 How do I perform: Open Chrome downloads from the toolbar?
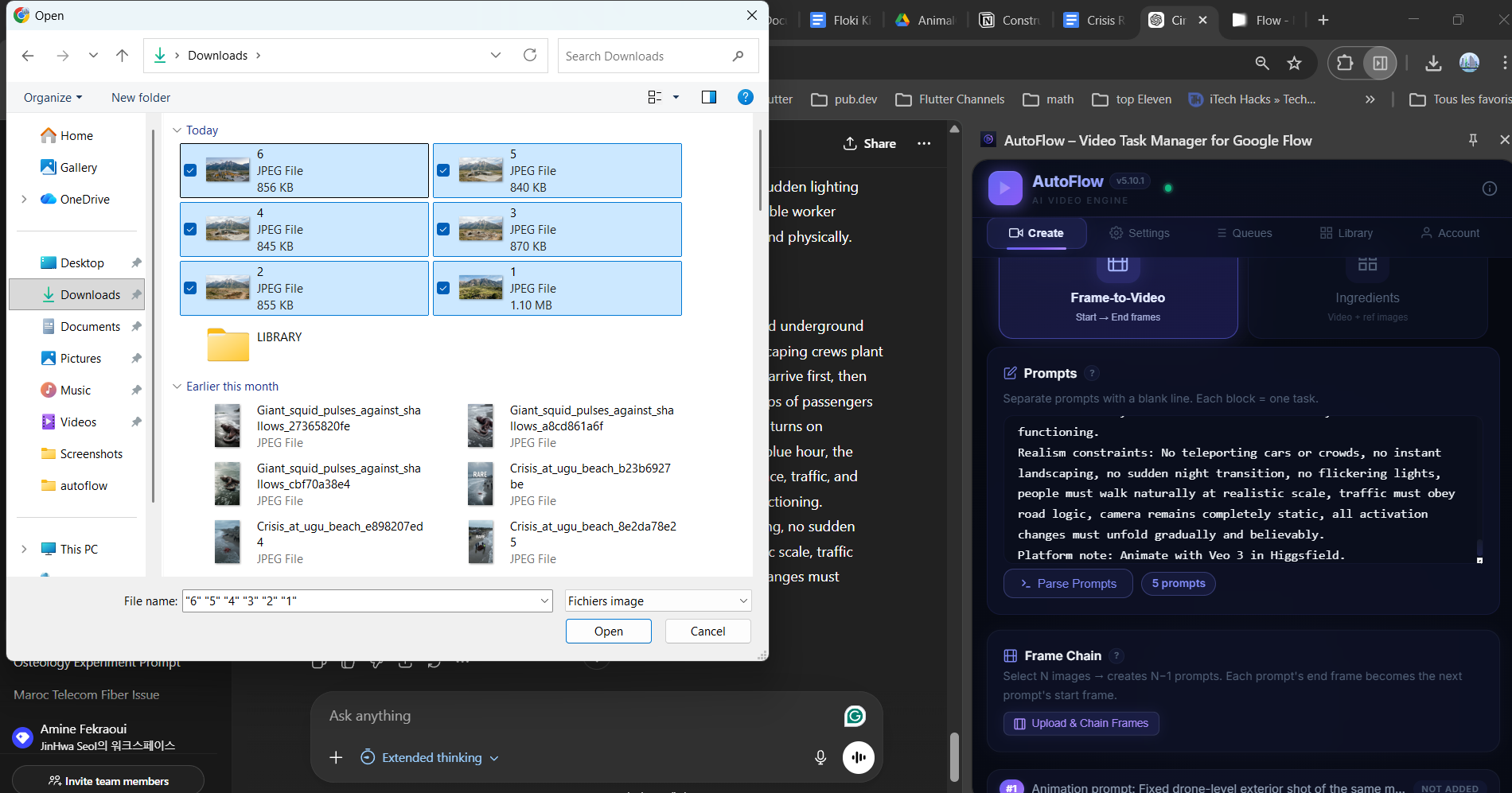[x=1434, y=63]
